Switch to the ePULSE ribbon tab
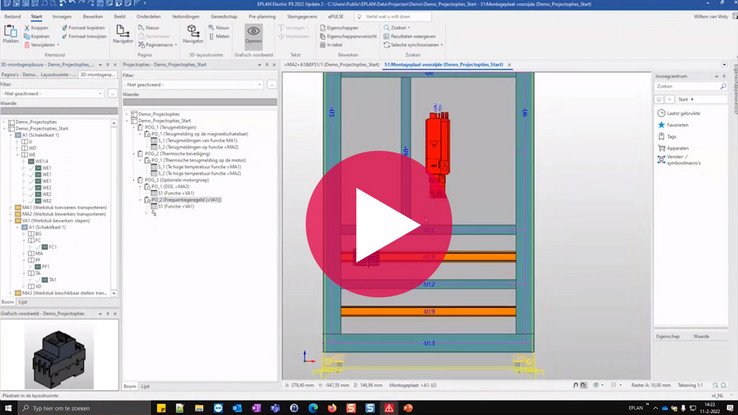The height and width of the screenshot is (415, 738). pyautogui.click(x=336, y=16)
